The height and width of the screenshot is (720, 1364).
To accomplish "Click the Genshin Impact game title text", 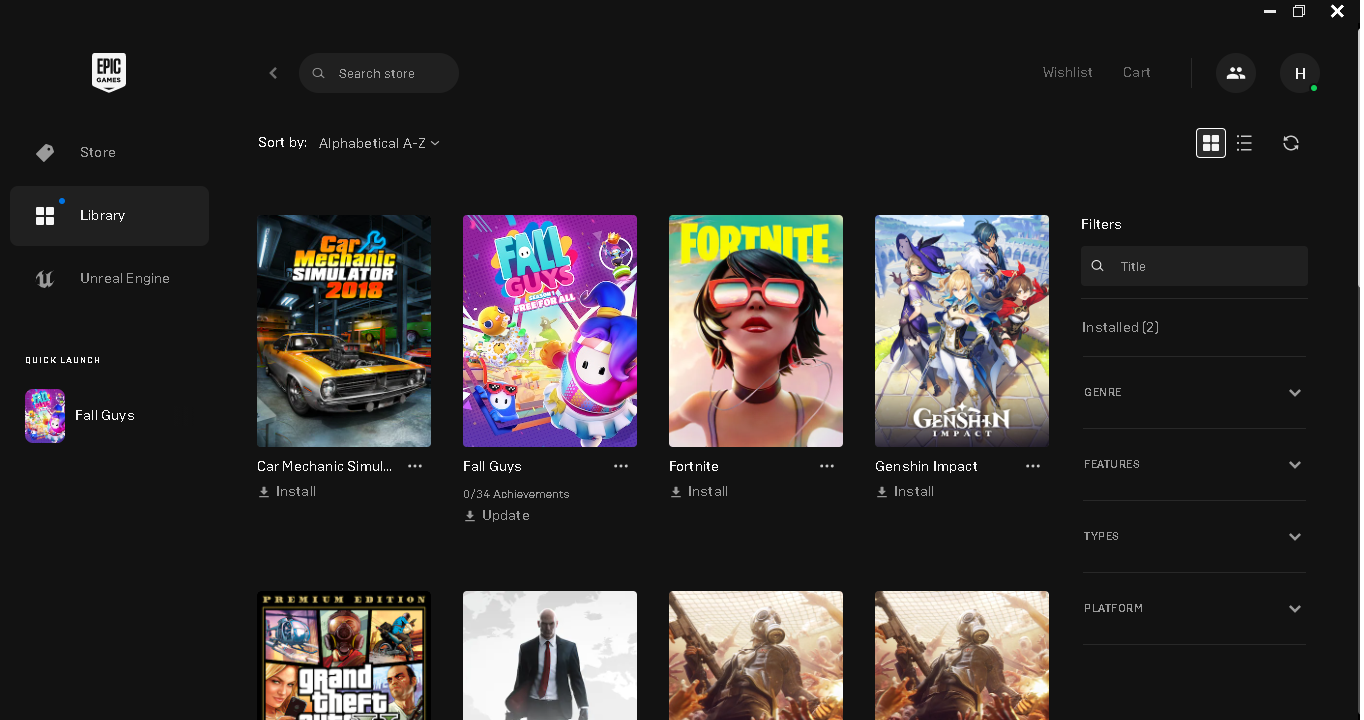I will tap(926, 466).
